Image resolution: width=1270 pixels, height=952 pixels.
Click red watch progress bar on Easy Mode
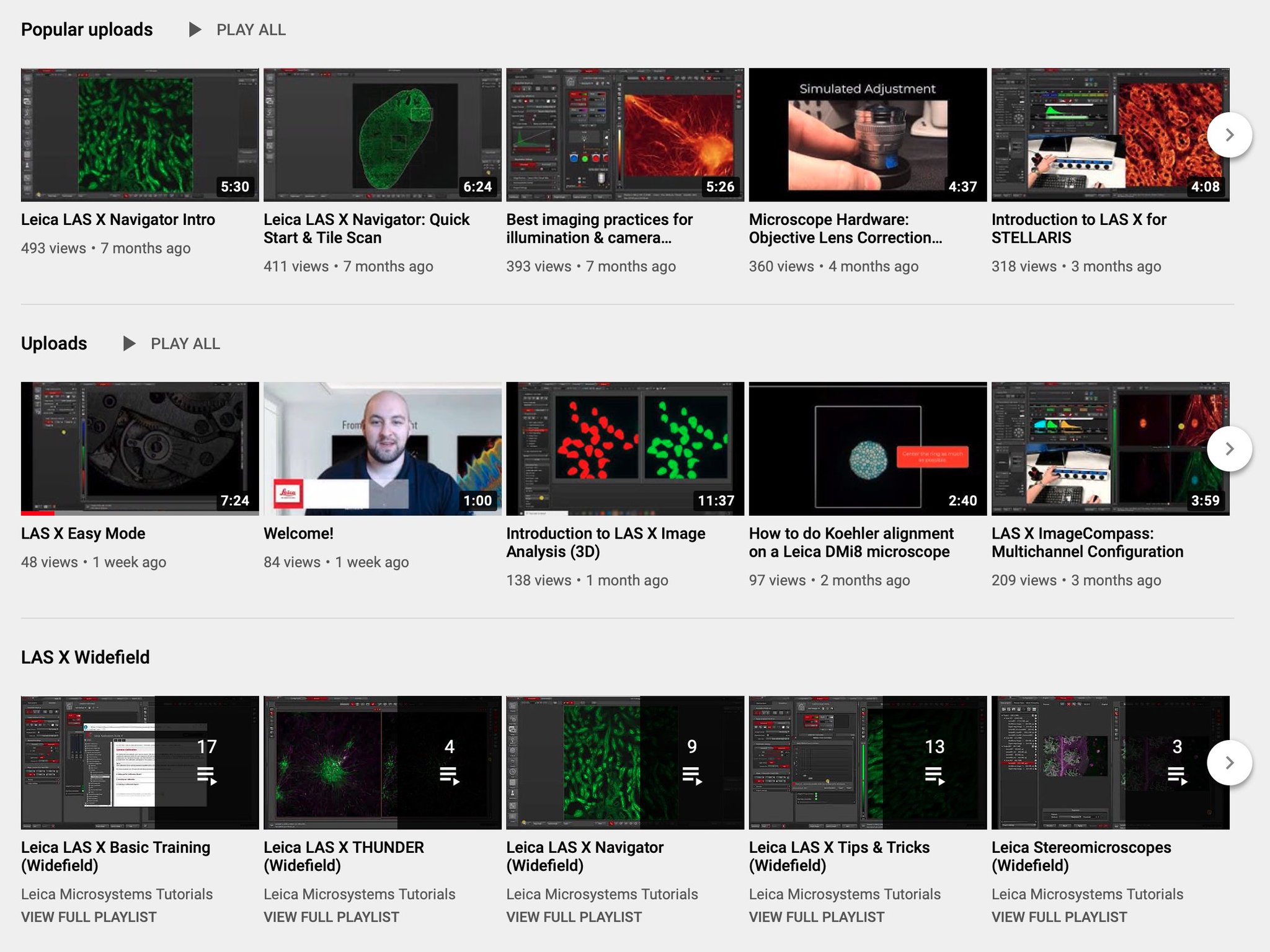(x=37, y=513)
